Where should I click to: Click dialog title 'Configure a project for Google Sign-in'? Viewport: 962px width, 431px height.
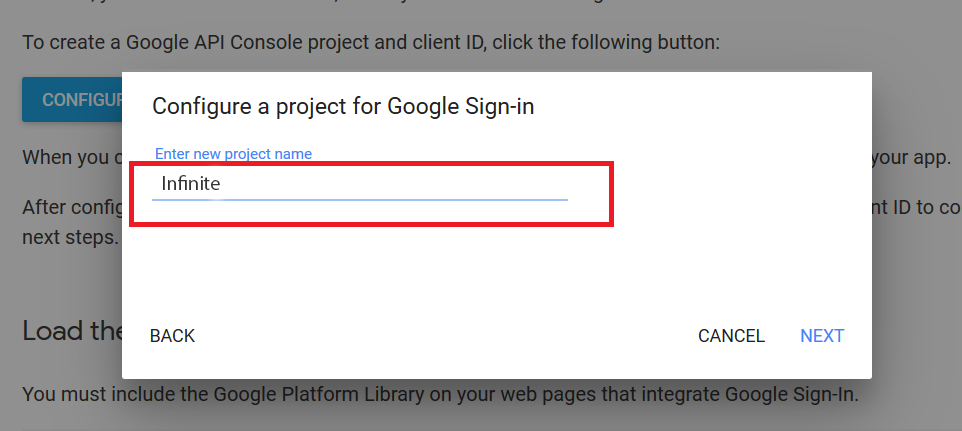342,106
